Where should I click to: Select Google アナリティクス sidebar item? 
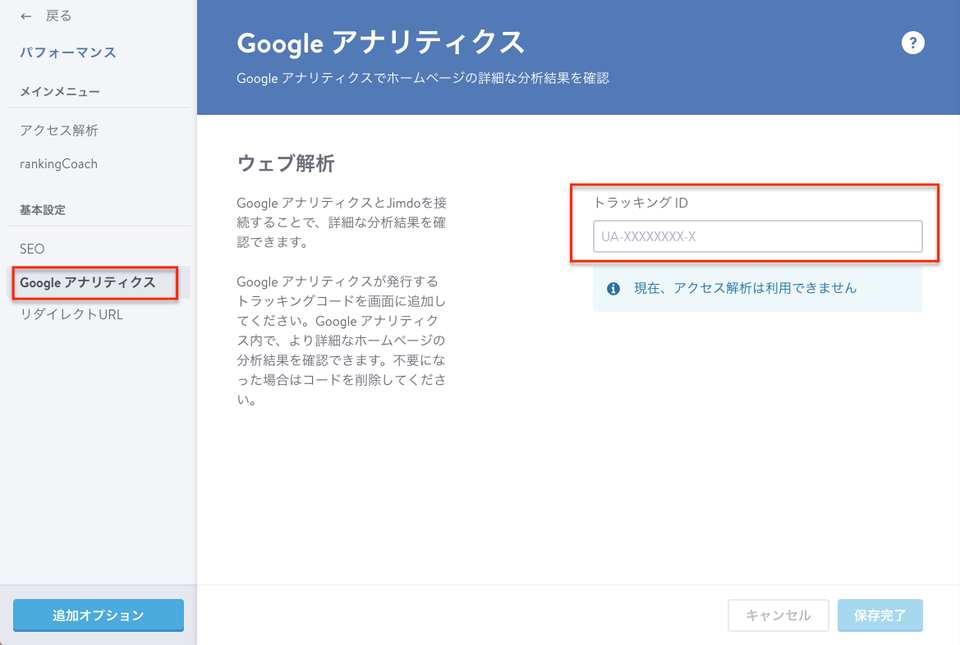click(98, 283)
